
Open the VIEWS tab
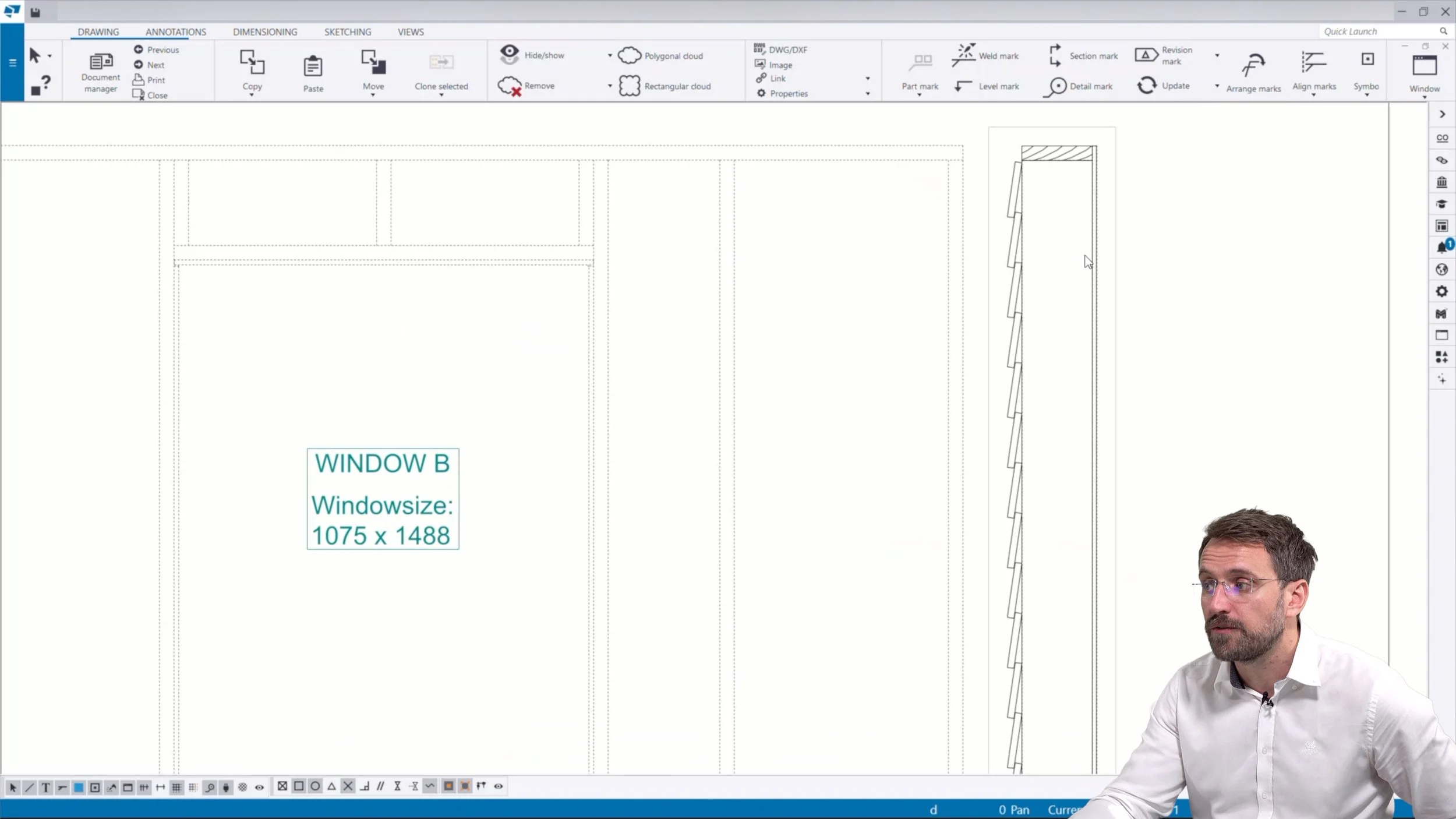(411, 32)
